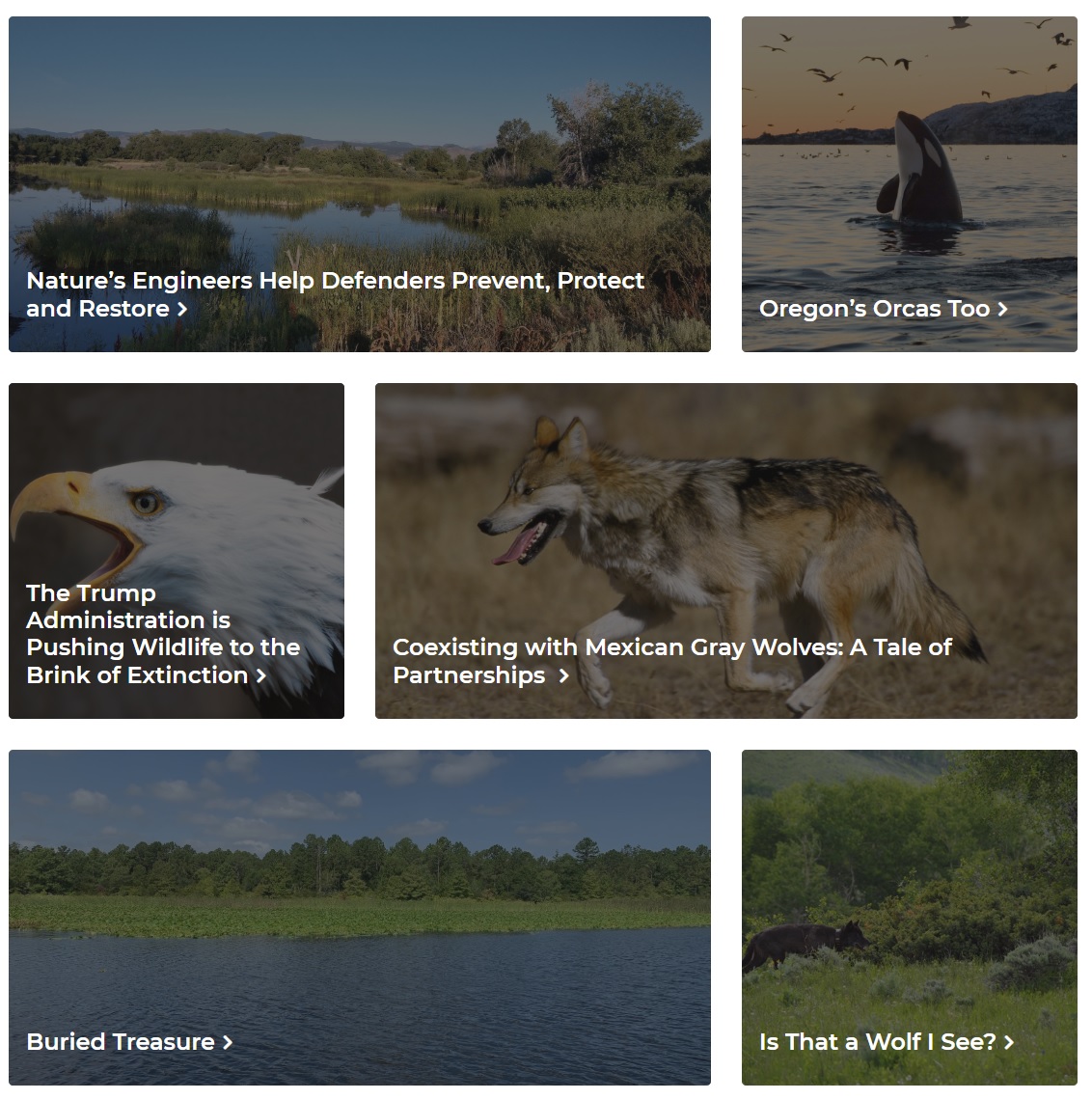Image resolution: width=1092 pixels, height=1100 pixels.
Task: Click the eagle's yellow beak
Action: tap(67, 512)
